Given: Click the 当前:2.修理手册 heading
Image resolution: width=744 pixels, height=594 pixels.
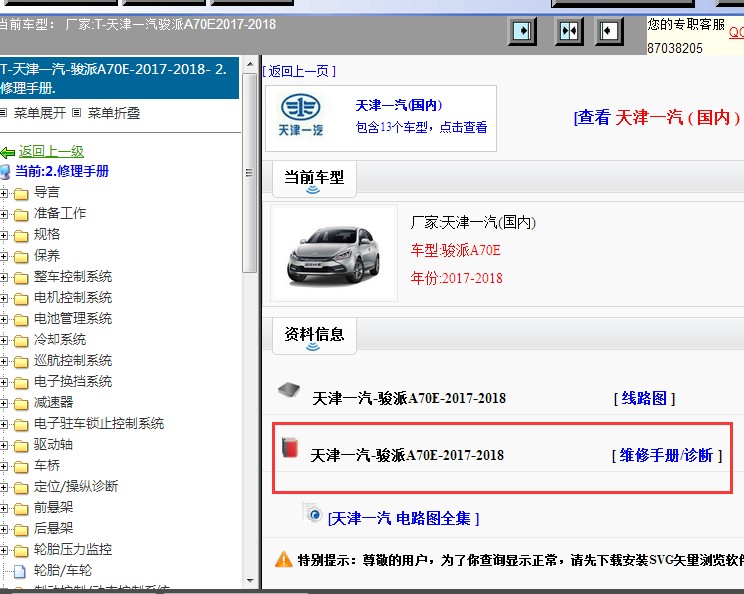Looking at the screenshot, I should (62, 171).
